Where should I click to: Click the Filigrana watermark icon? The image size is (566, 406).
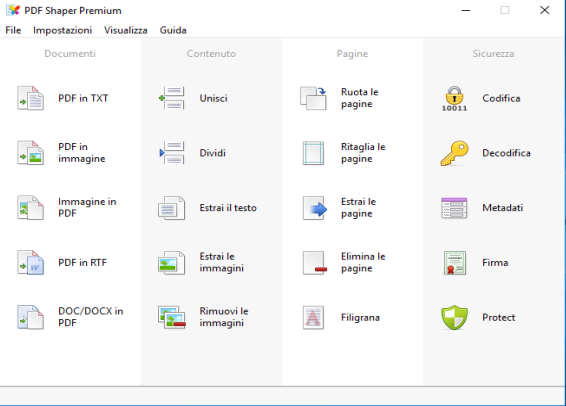coord(313,318)
